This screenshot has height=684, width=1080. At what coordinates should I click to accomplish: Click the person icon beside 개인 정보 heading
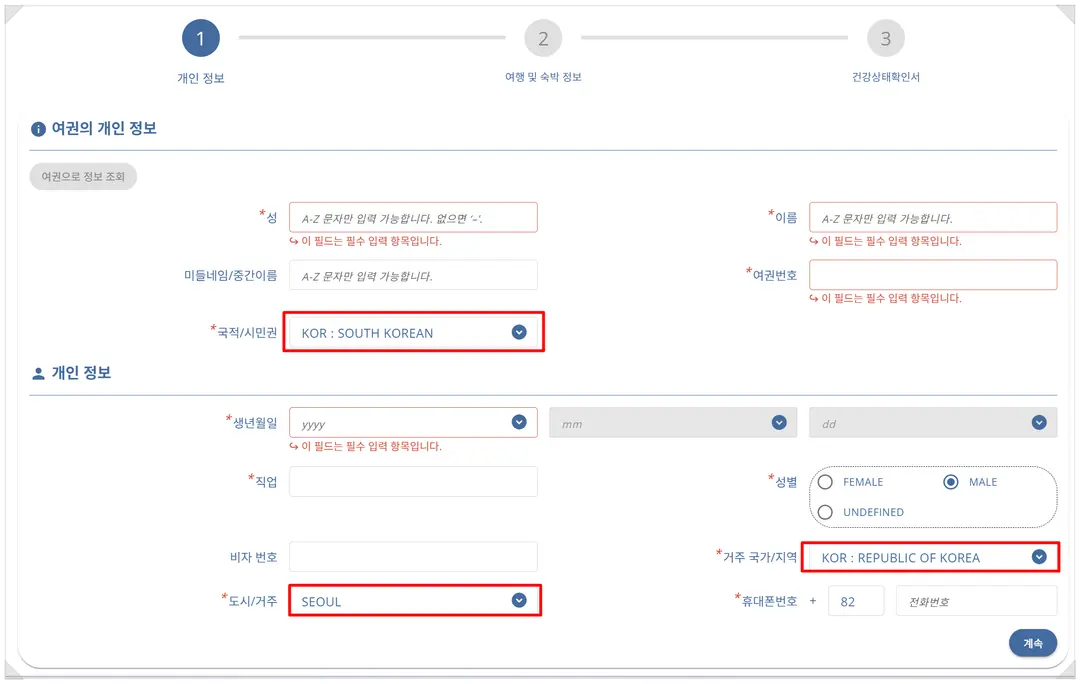tap(39, 373)
